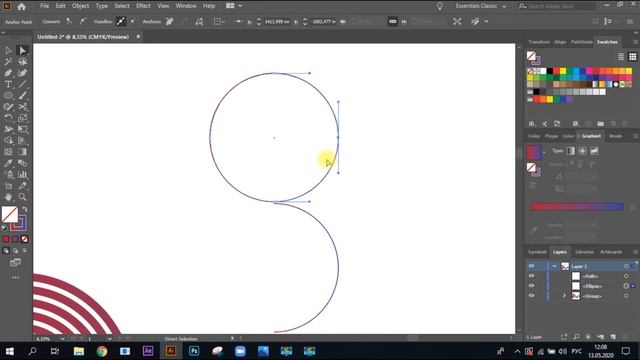Select the Shaper tool

click(x=8, y=107)
